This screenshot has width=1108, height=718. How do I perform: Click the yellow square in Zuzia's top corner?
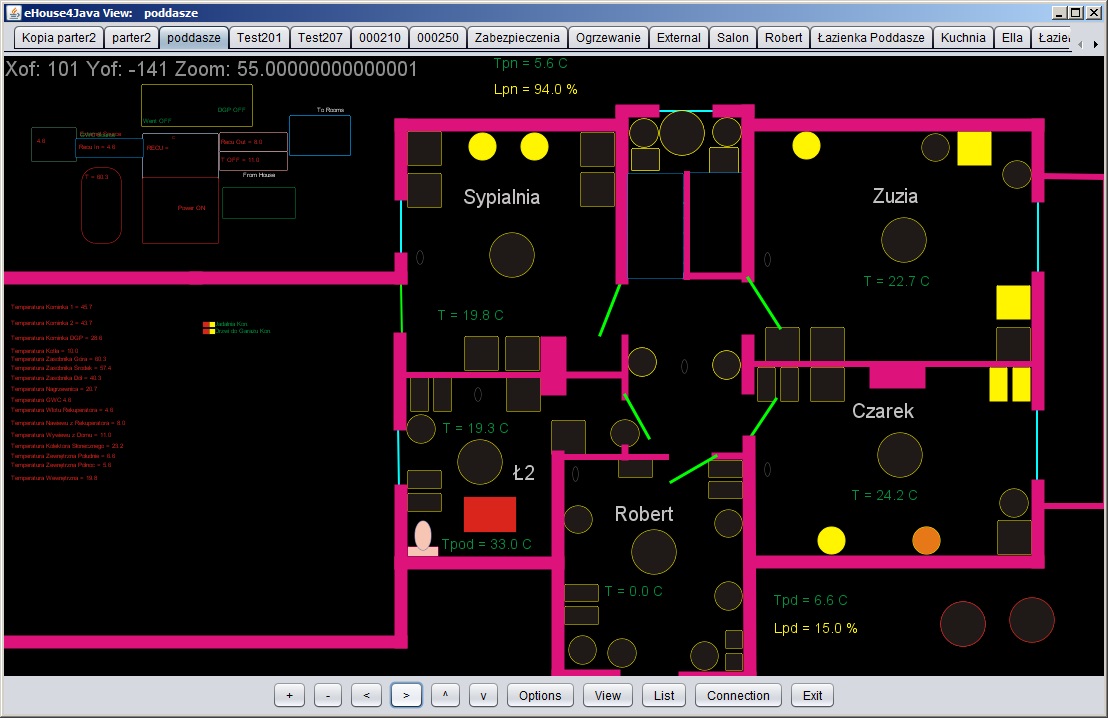(x=974, y=148)
